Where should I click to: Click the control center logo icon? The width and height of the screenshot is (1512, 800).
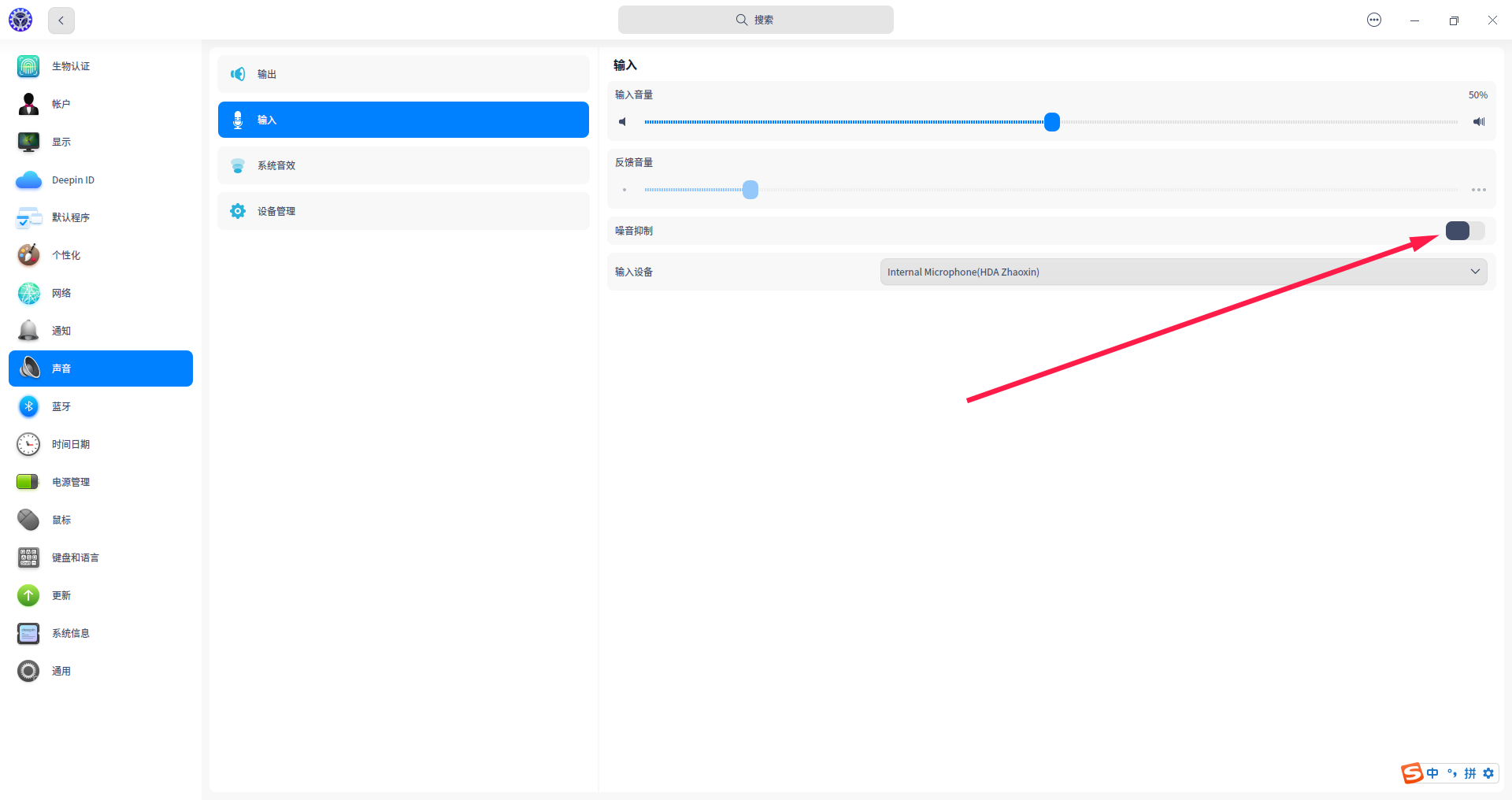20,20
